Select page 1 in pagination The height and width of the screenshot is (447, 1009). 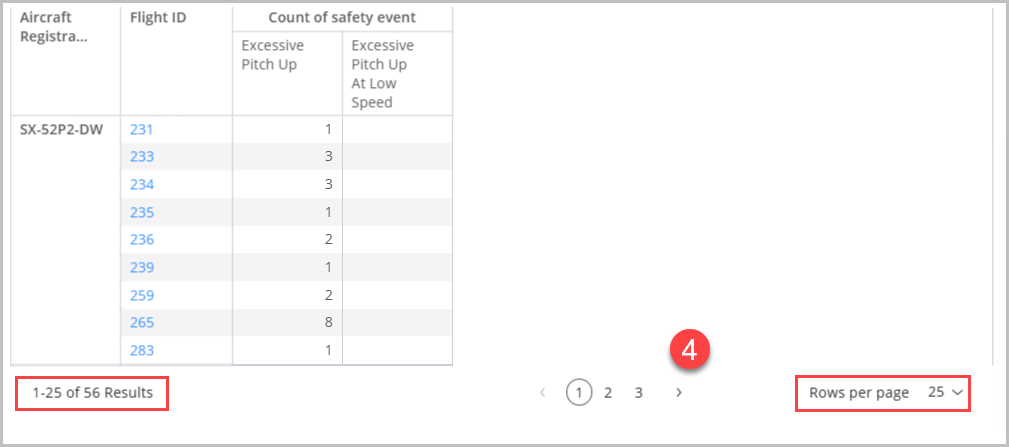(579, 392)
